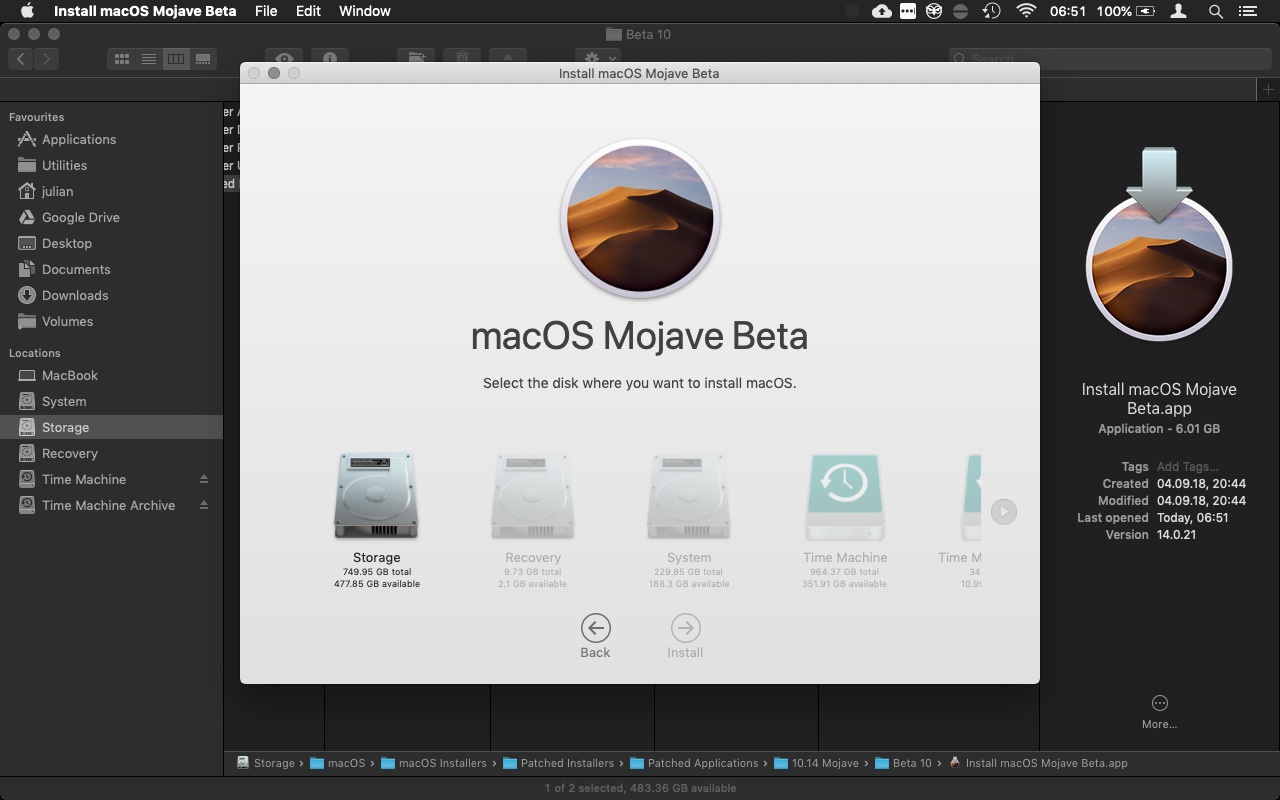Click Finder forward navigation arrow
Image resolution: width=1280 pixels, height=800 pixels.
(x=47, y=59)
